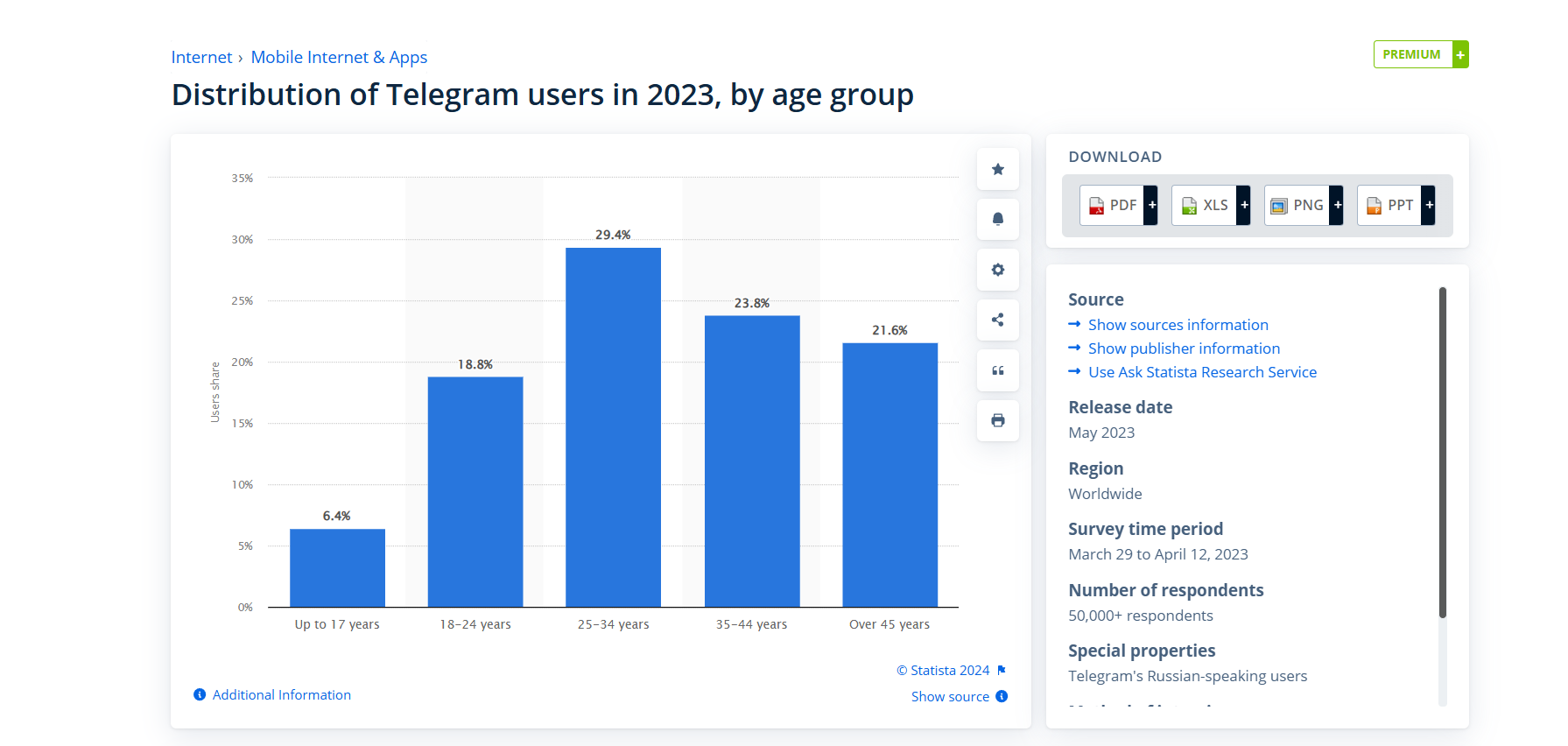Click the plus next to PNG
The image size is (1568, 746).
[1336, 205]
